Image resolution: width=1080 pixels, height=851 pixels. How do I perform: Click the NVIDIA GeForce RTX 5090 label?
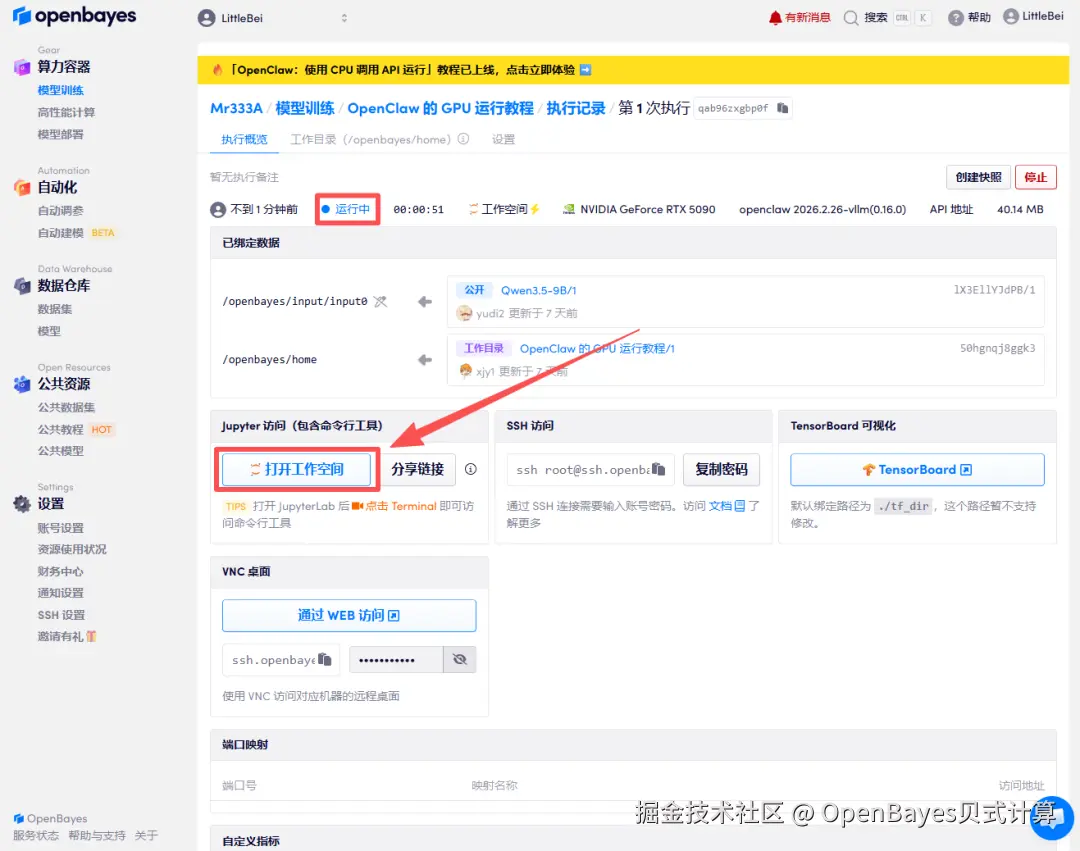(639, 209)
